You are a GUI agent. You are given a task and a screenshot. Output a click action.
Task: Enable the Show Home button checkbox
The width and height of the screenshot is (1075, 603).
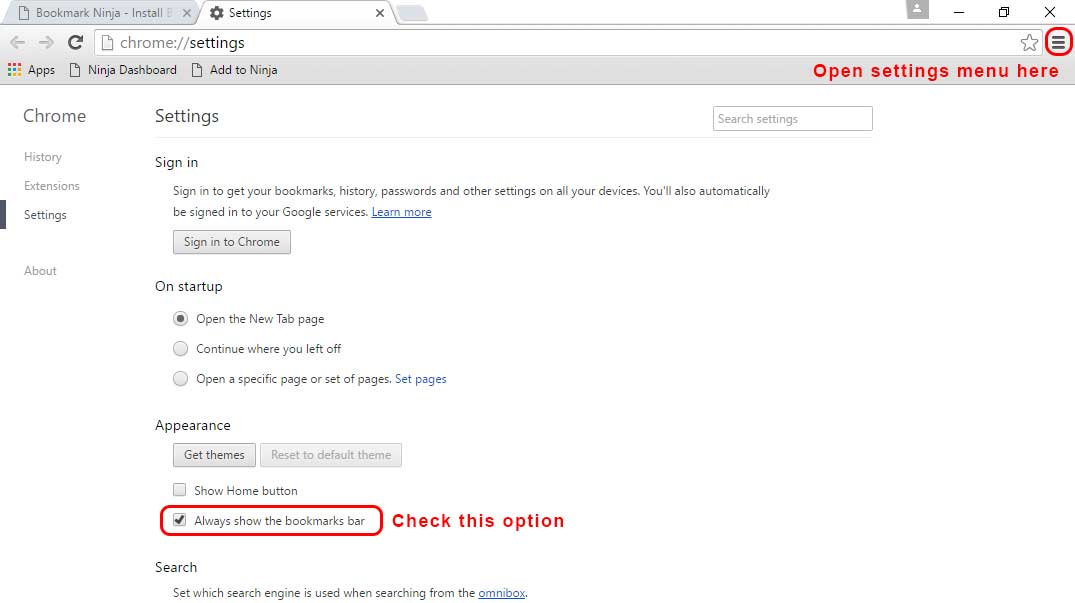pos(180,490)
